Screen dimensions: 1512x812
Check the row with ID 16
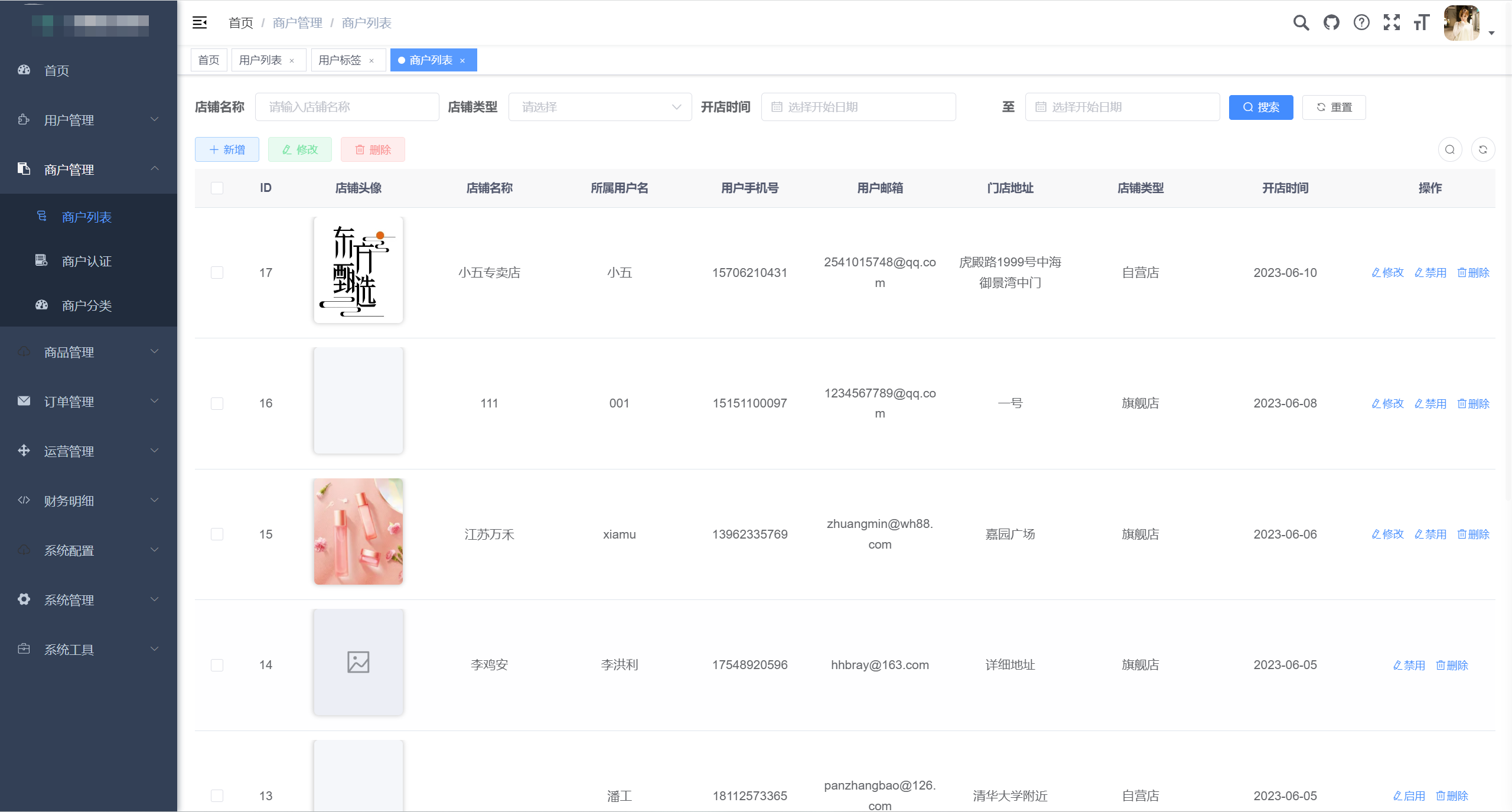coord(217,403)
